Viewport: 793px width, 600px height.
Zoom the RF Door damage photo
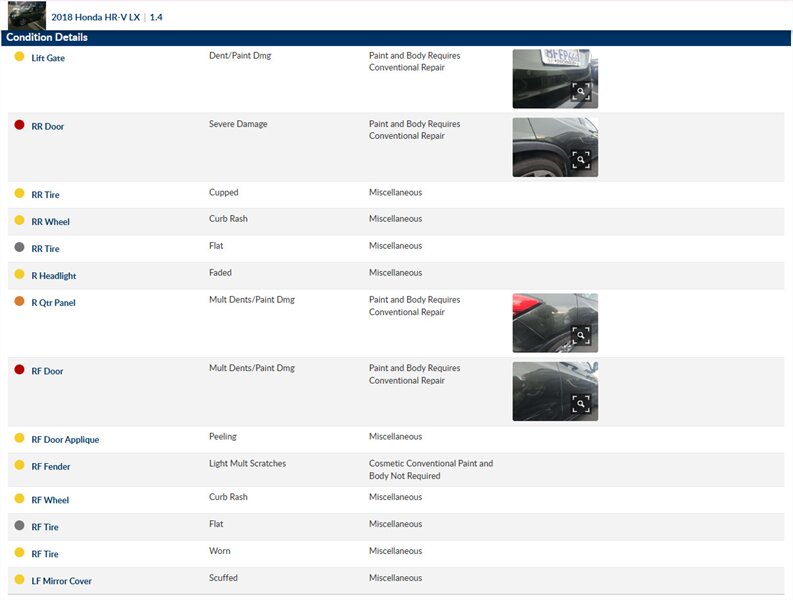tap(581, 404)
